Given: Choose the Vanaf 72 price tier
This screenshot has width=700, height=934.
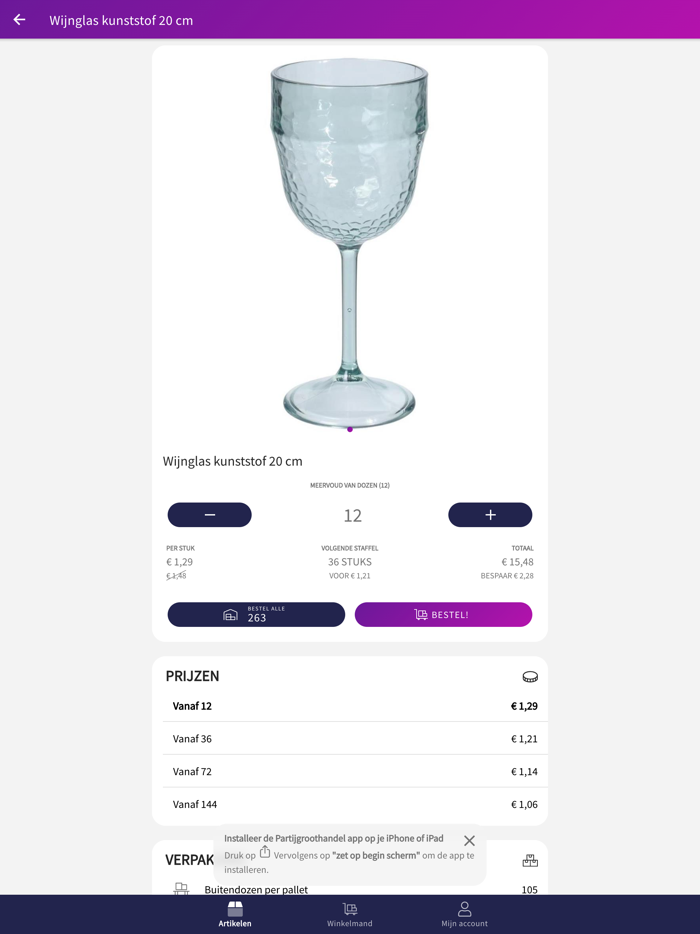Looking at the screenshot, I should coord(350,771).
